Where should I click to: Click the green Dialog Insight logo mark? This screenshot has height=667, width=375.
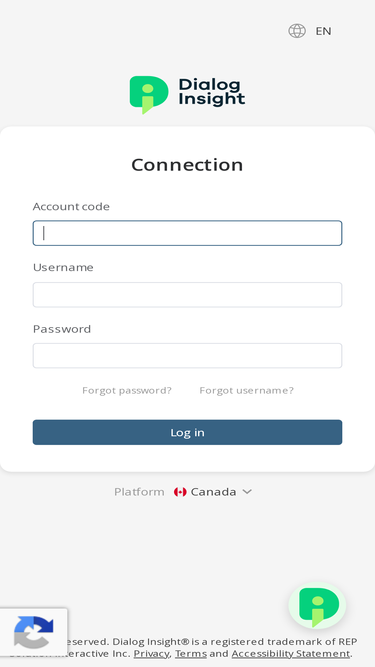click(148, 95)
